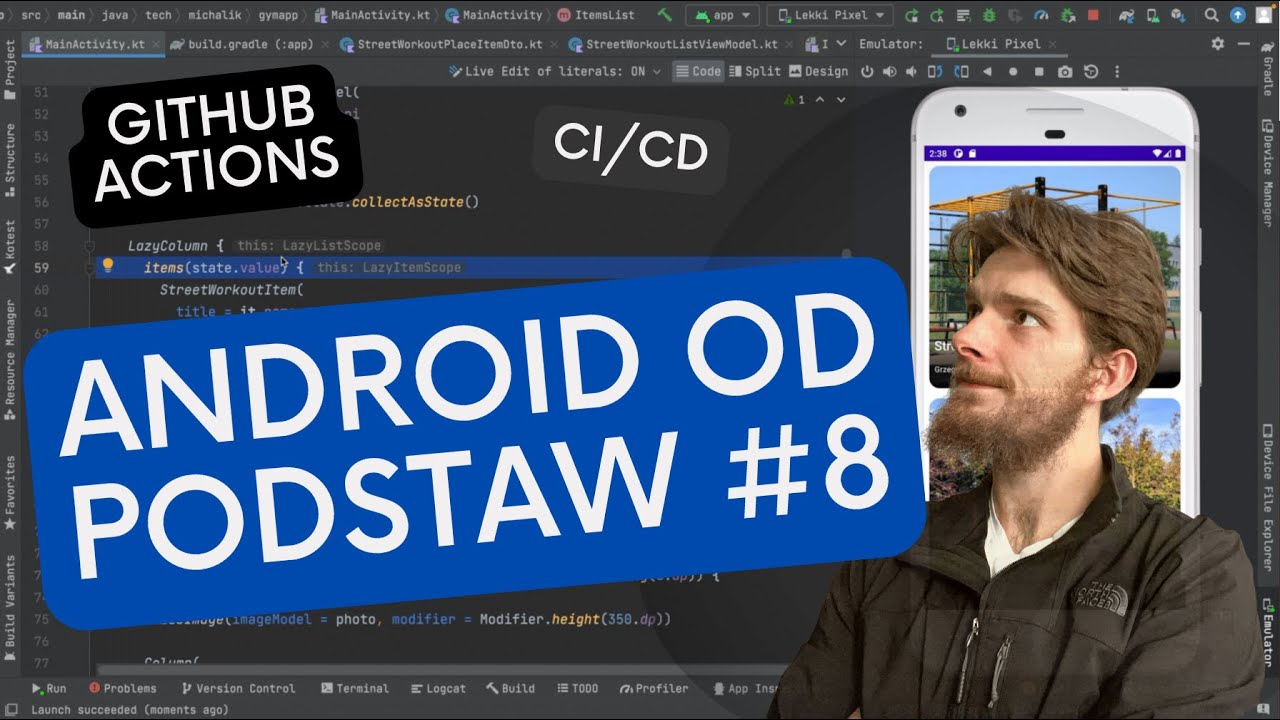Screen dimensions: 1280x720
Task: Open the emulator Snapshots clock icon
Action: point(1091,72)
